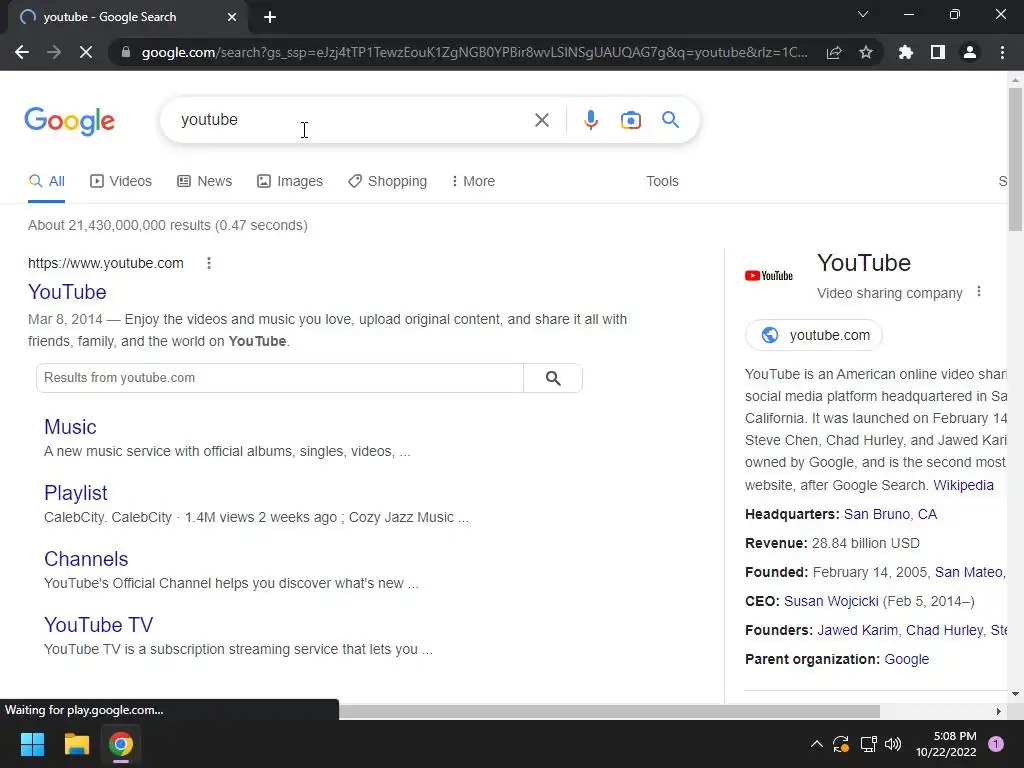
Task: Click the Results from youtube.com field
Action: coord(280,378)
